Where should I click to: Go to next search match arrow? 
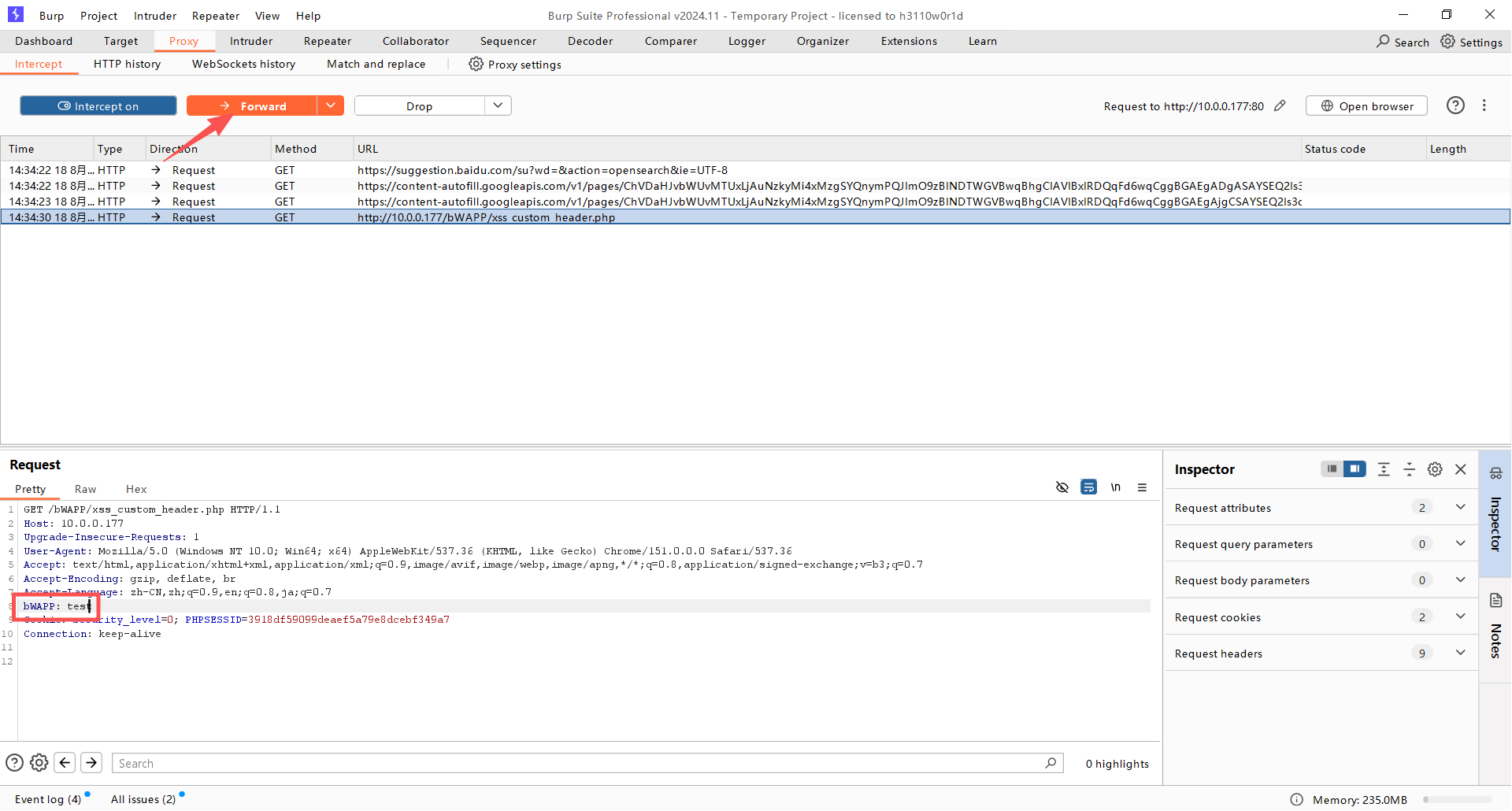[x=91, y=762]
